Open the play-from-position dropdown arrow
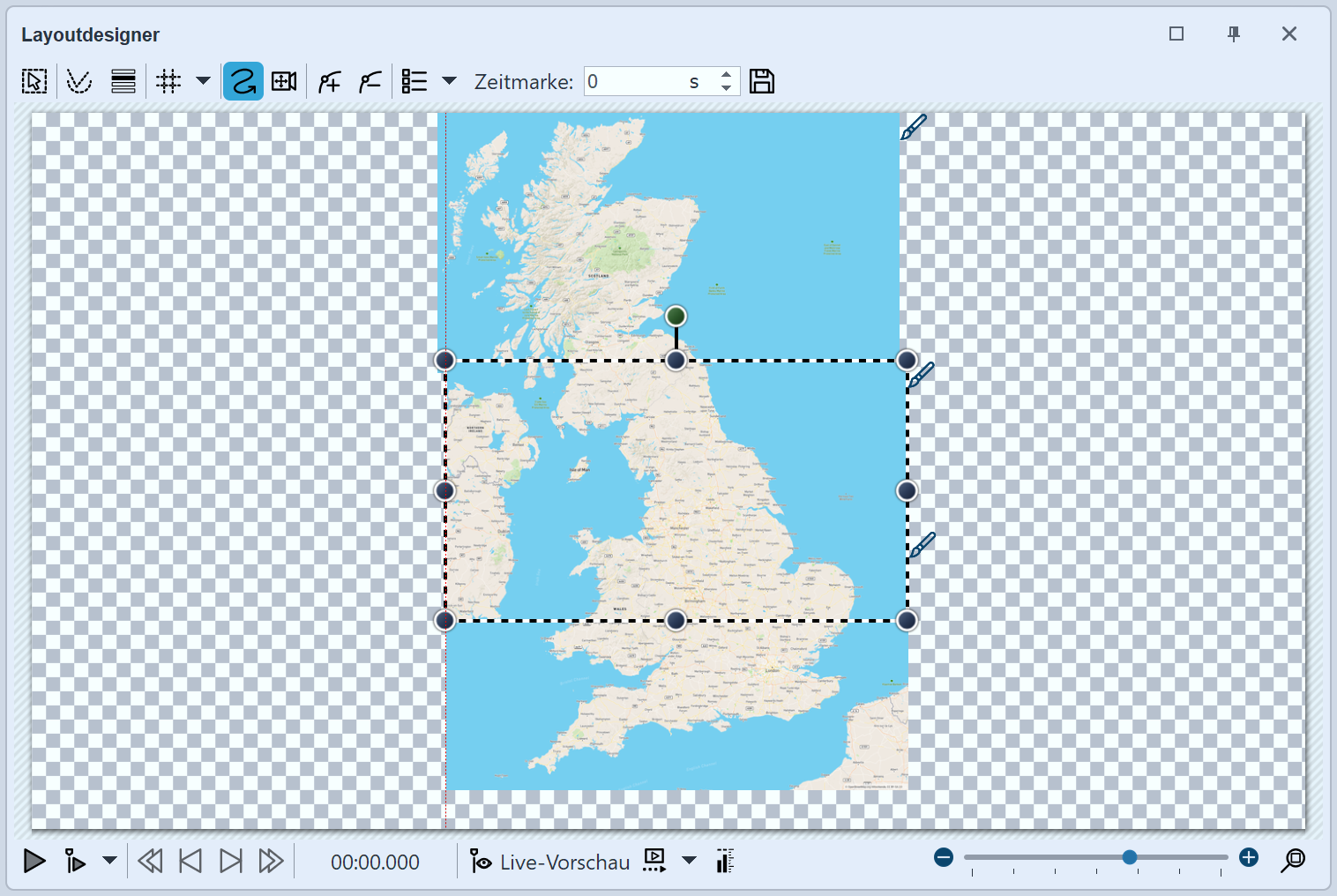 point(109,861)
